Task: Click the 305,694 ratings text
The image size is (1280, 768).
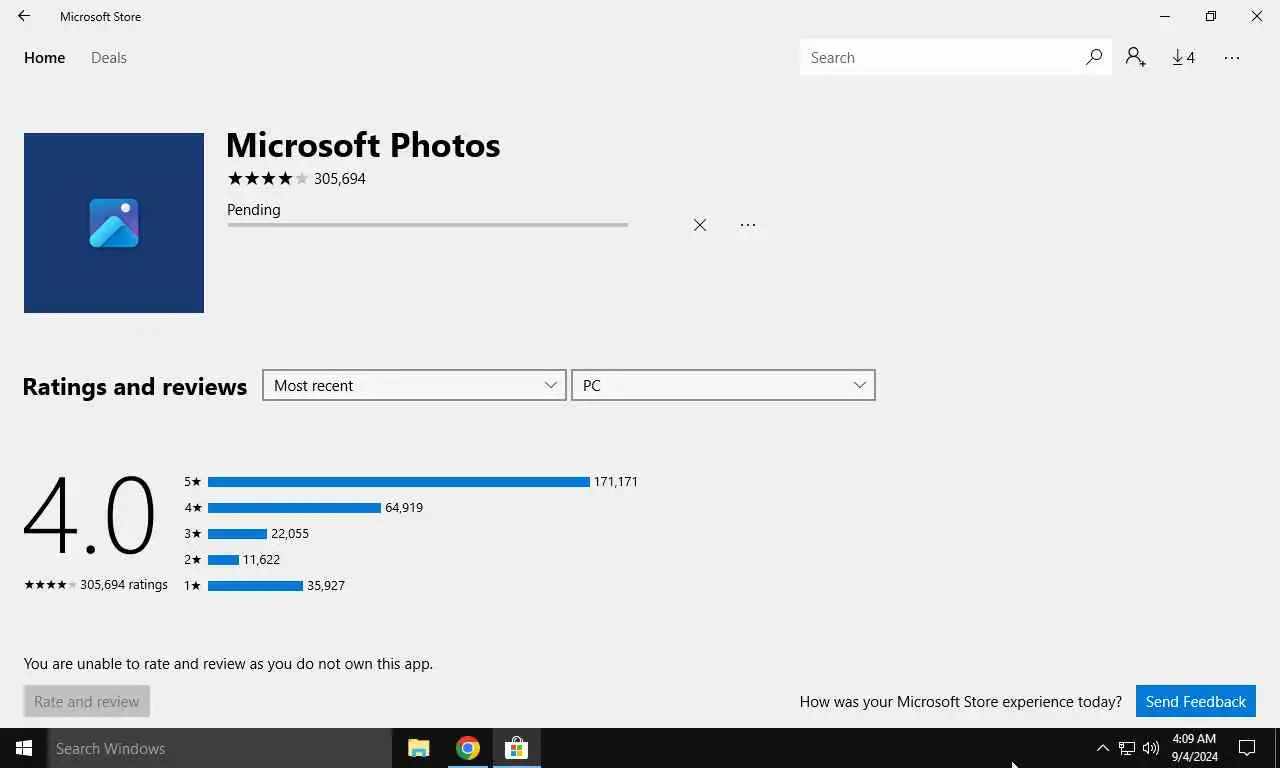Action: [x=124, y=585]
